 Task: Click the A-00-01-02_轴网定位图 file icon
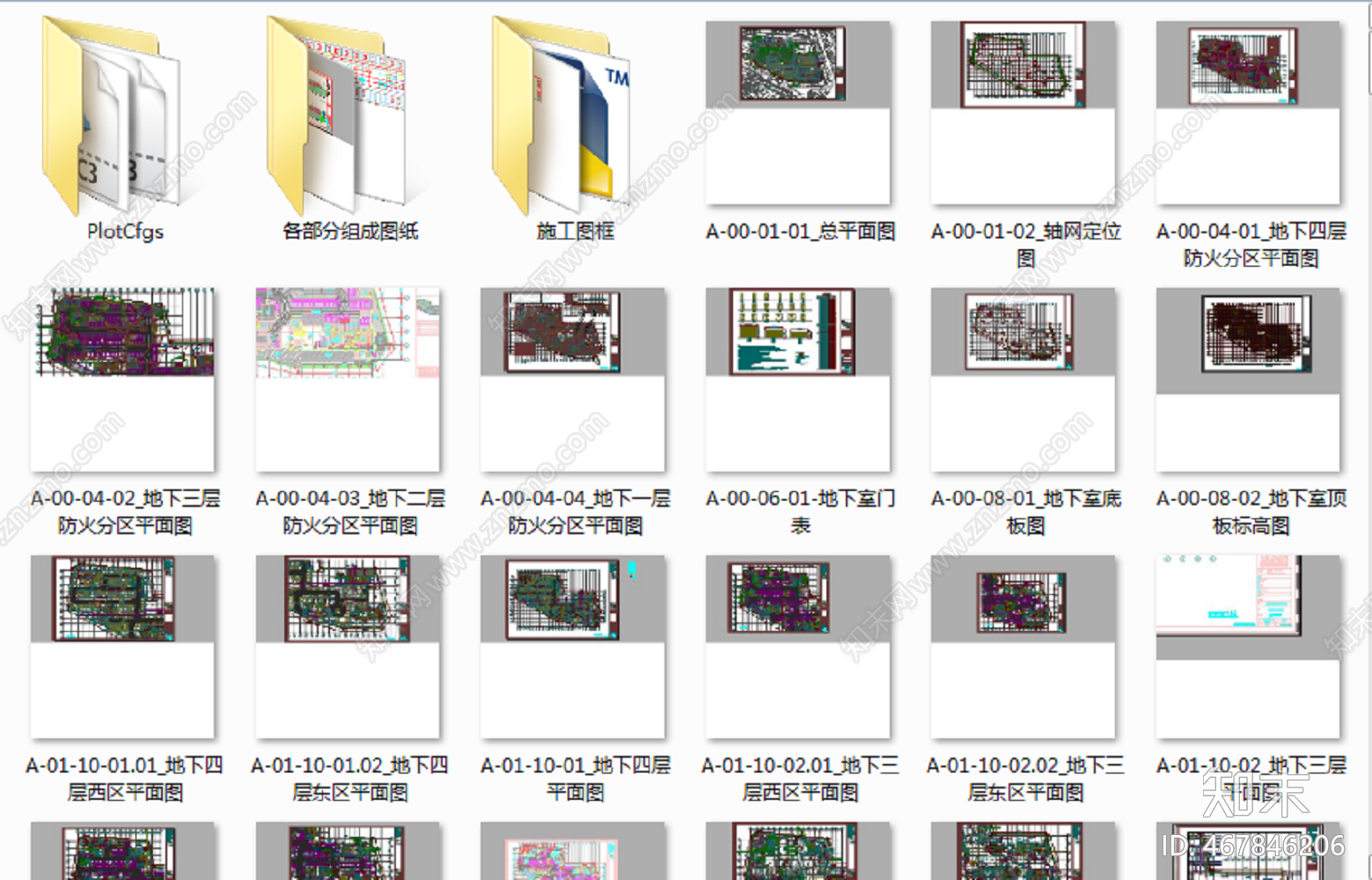tap(1023, 114)
